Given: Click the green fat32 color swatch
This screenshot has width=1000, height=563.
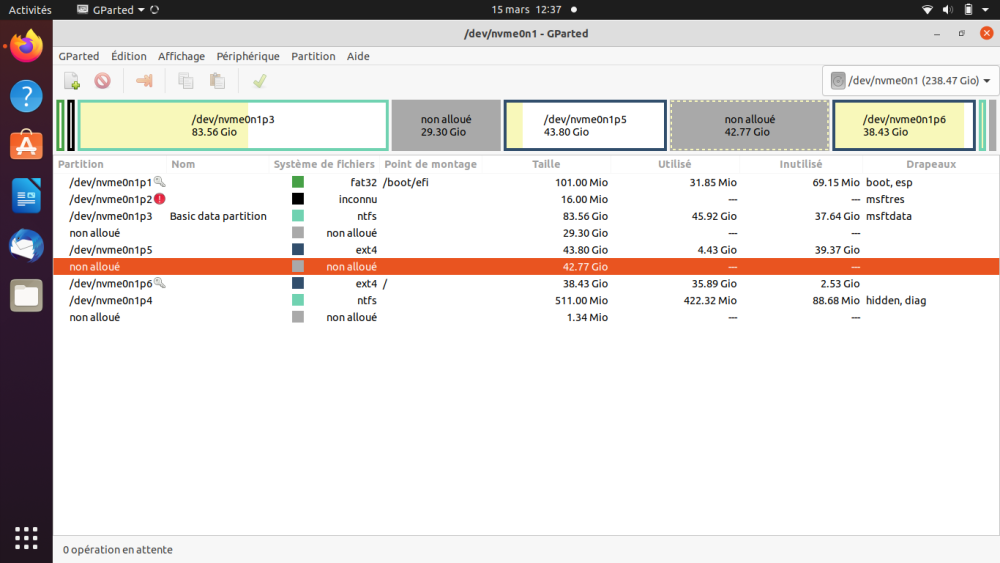Looking at the screenshot, I should 298,182.
